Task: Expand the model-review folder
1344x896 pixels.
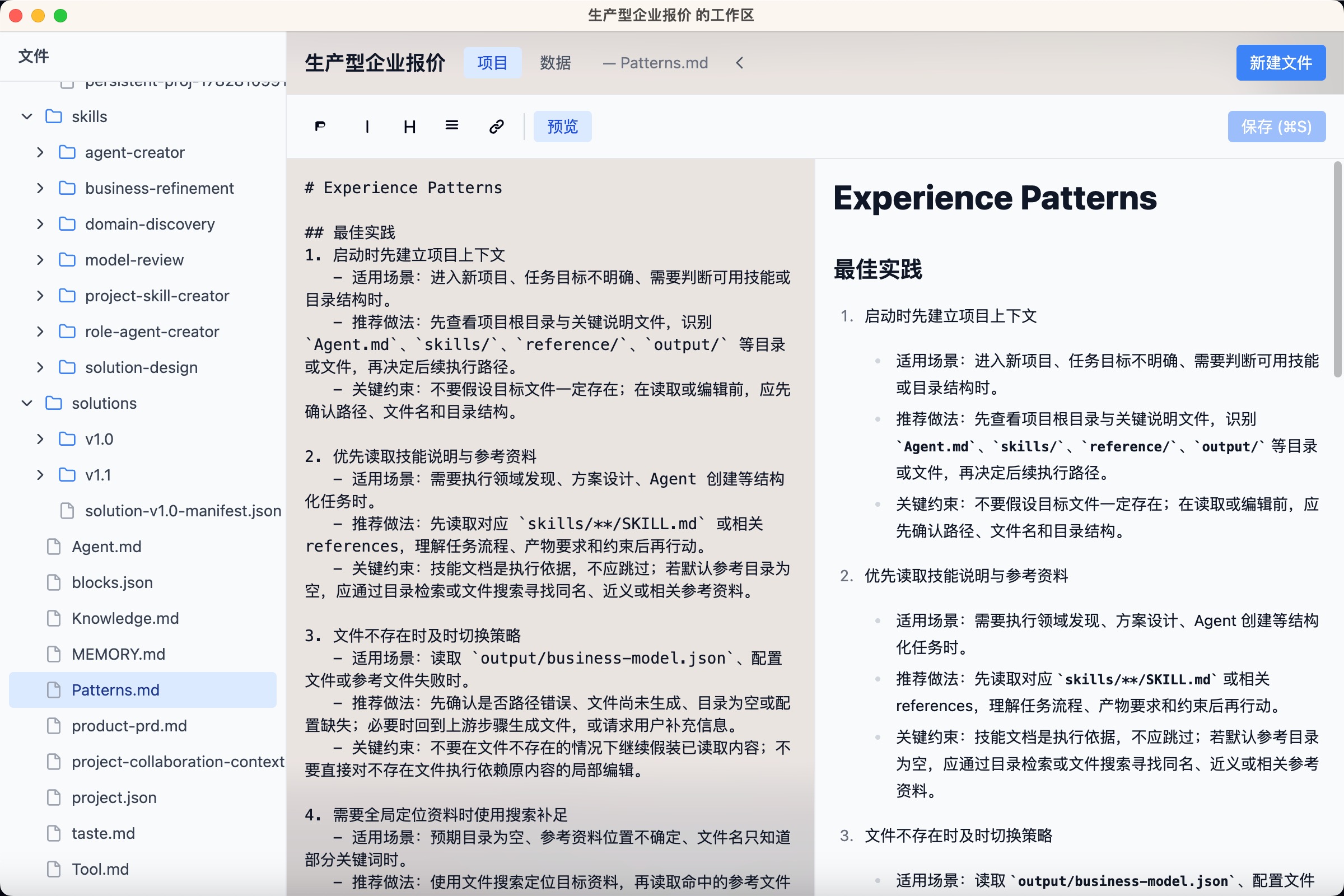Action: [40, 260]
